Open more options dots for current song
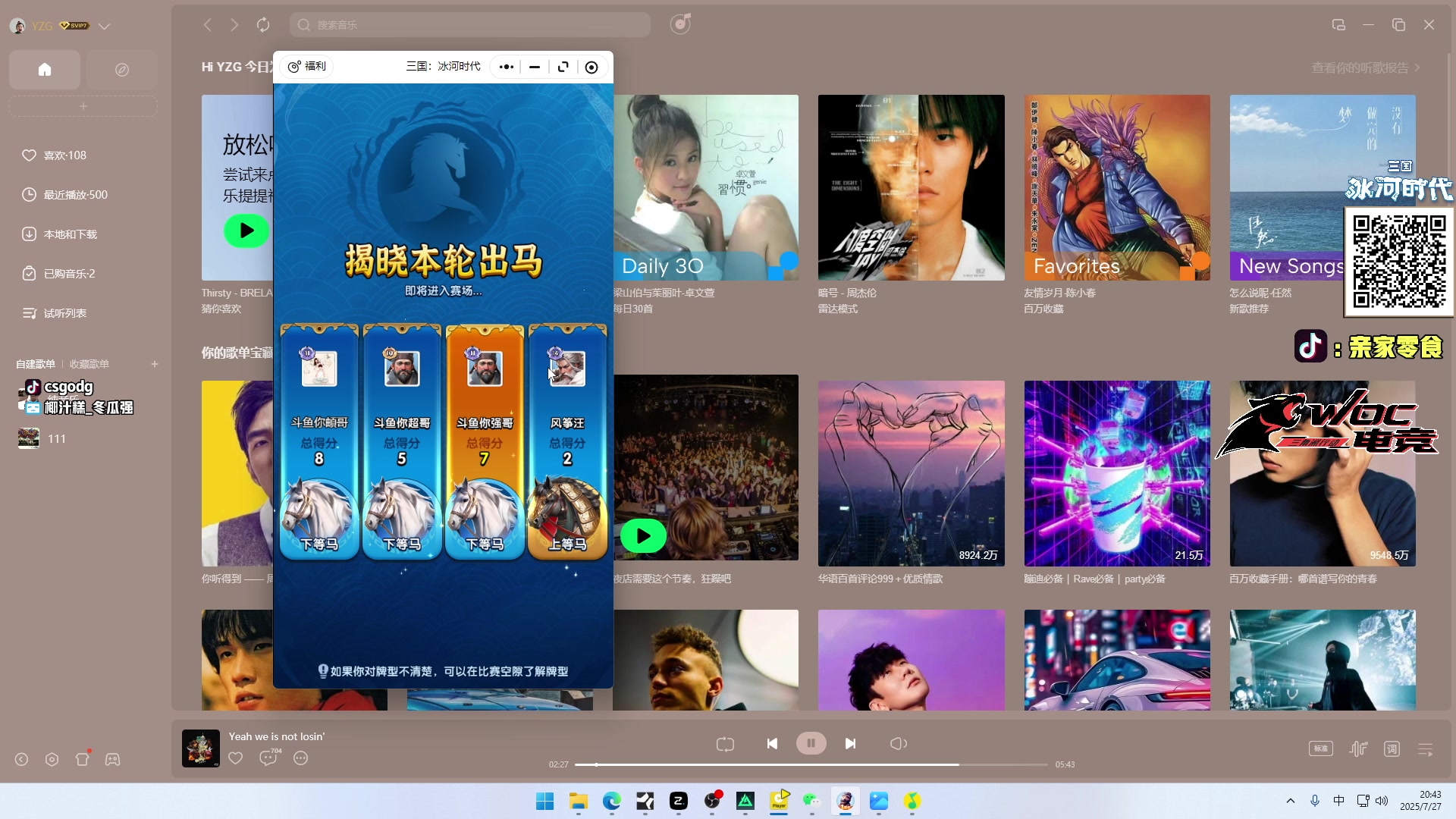 301,758
